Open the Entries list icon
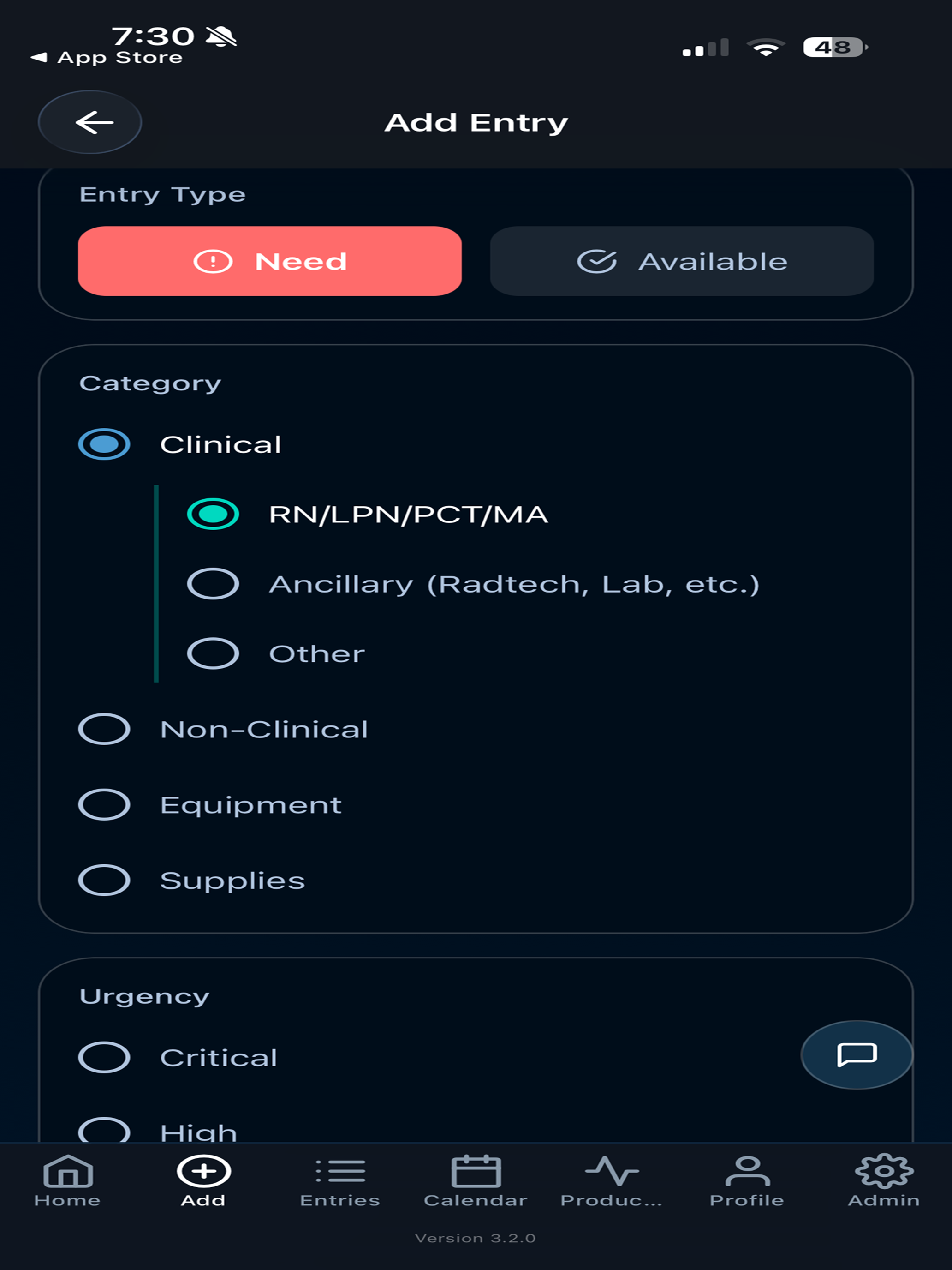This screenshot has height=1270, width=952. 340,1171
